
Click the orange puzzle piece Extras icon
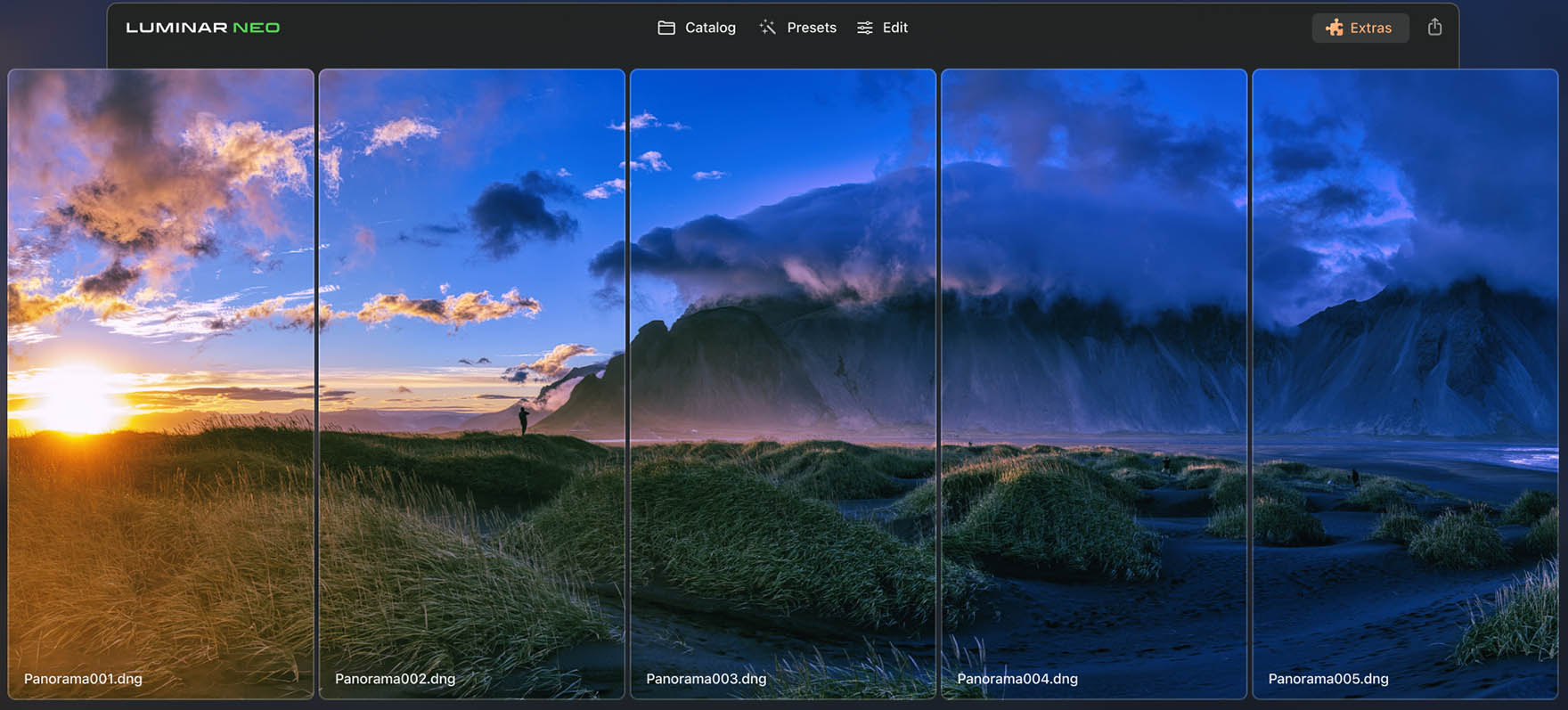pyautogui.click(x=1334, y=28)
